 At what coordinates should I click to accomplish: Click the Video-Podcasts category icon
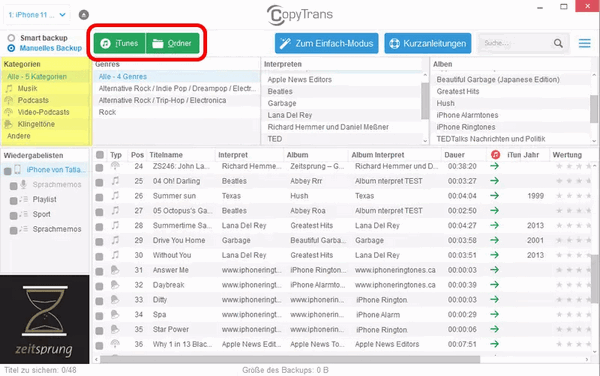[x=8, y=112]
